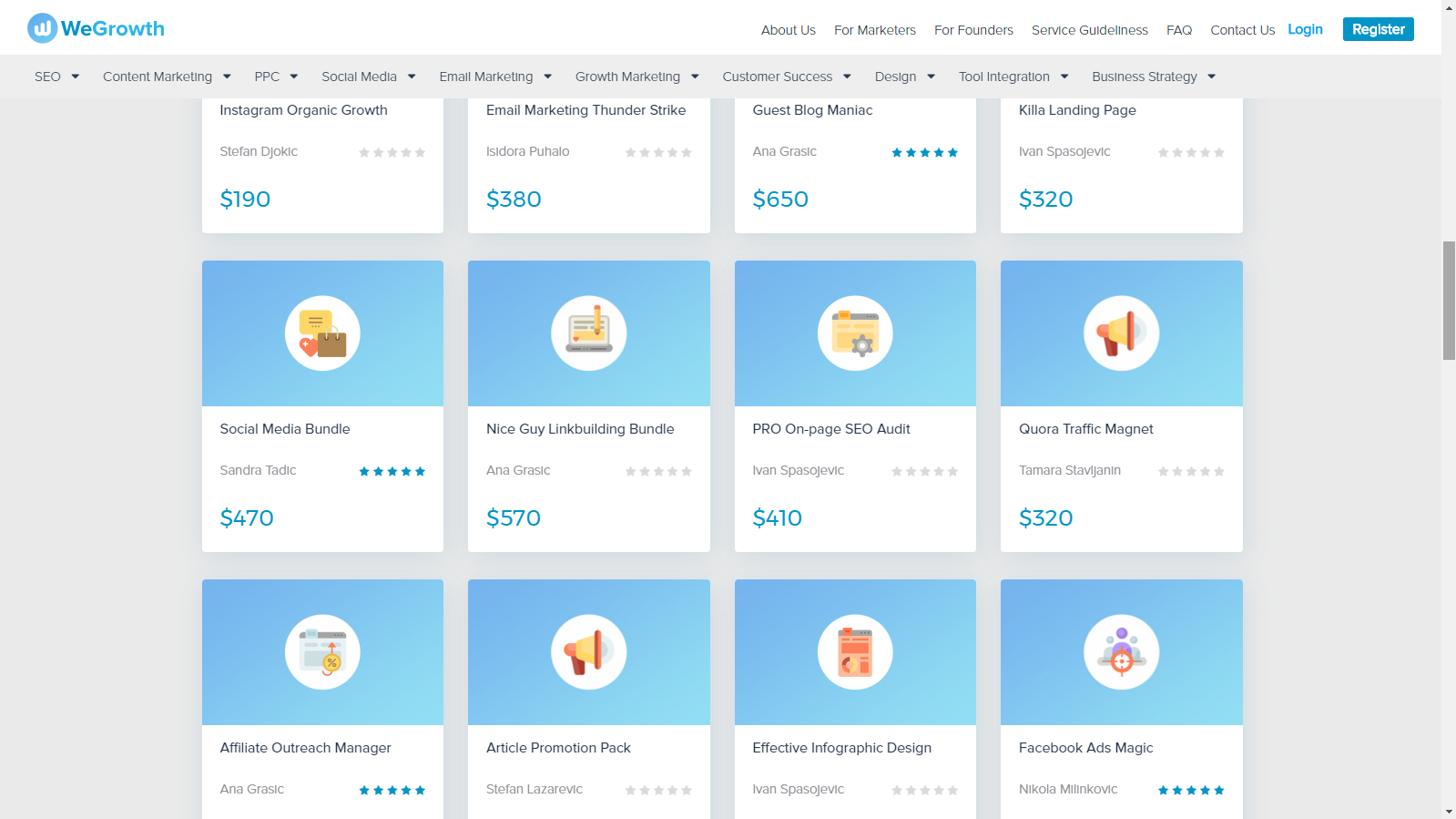This screenshot has width=1456, height=819.
Task: Open Growth Marketing dropdown
Action: [637, 77]
